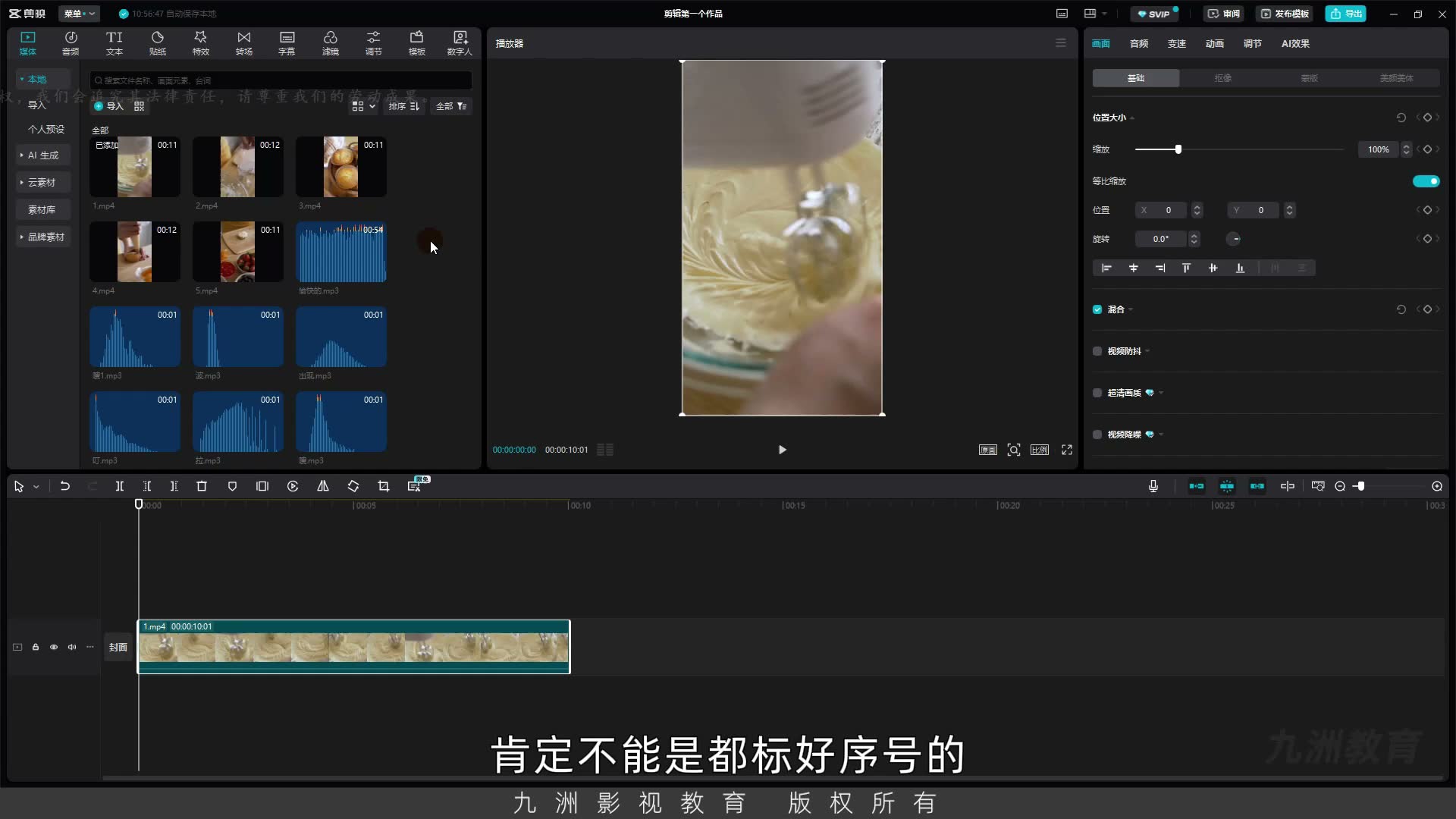Screen dimensions: 1456x819
Task: Click the preview-axis split icon in timeline toolbar
Action: (x=1288, y=486)
